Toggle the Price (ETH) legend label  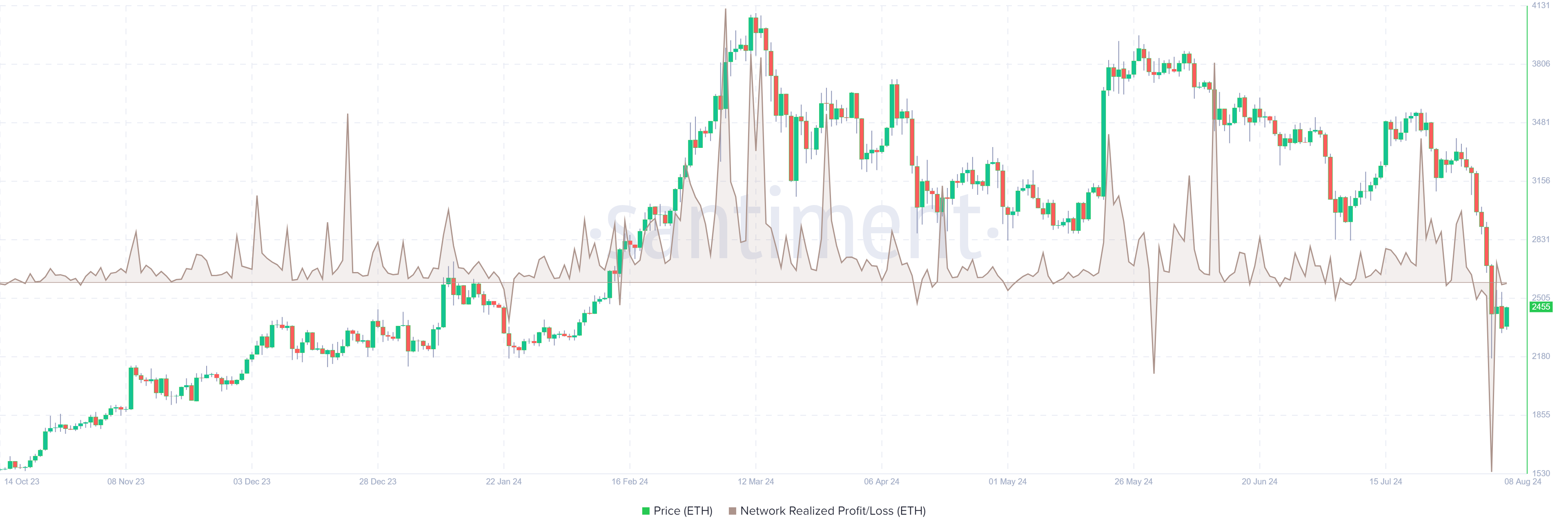[x=683, y=511]
